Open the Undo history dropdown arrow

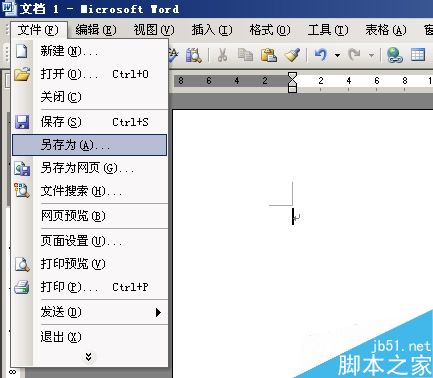pos(338,55)
